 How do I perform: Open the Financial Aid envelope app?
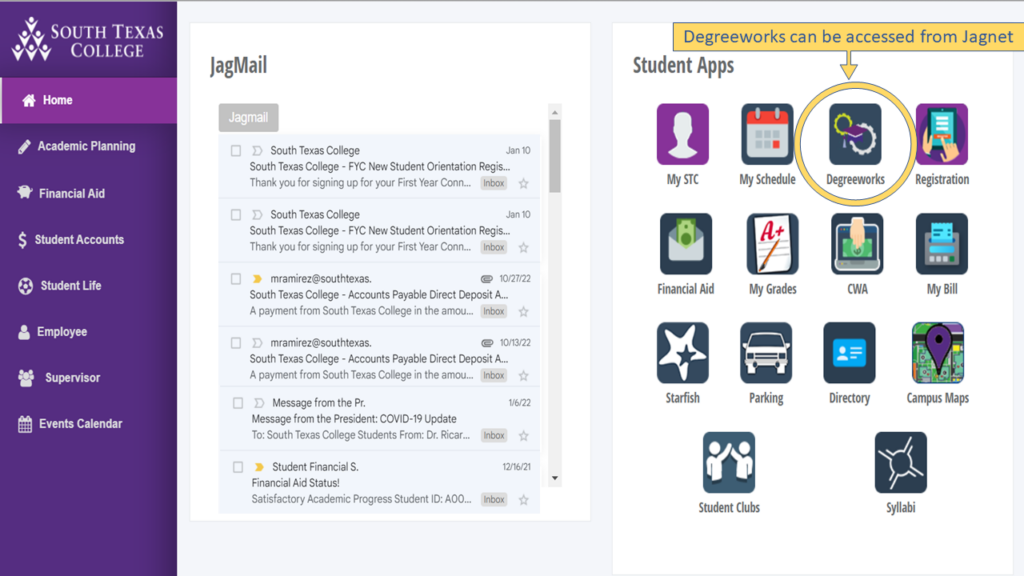[x=686, y=244]
